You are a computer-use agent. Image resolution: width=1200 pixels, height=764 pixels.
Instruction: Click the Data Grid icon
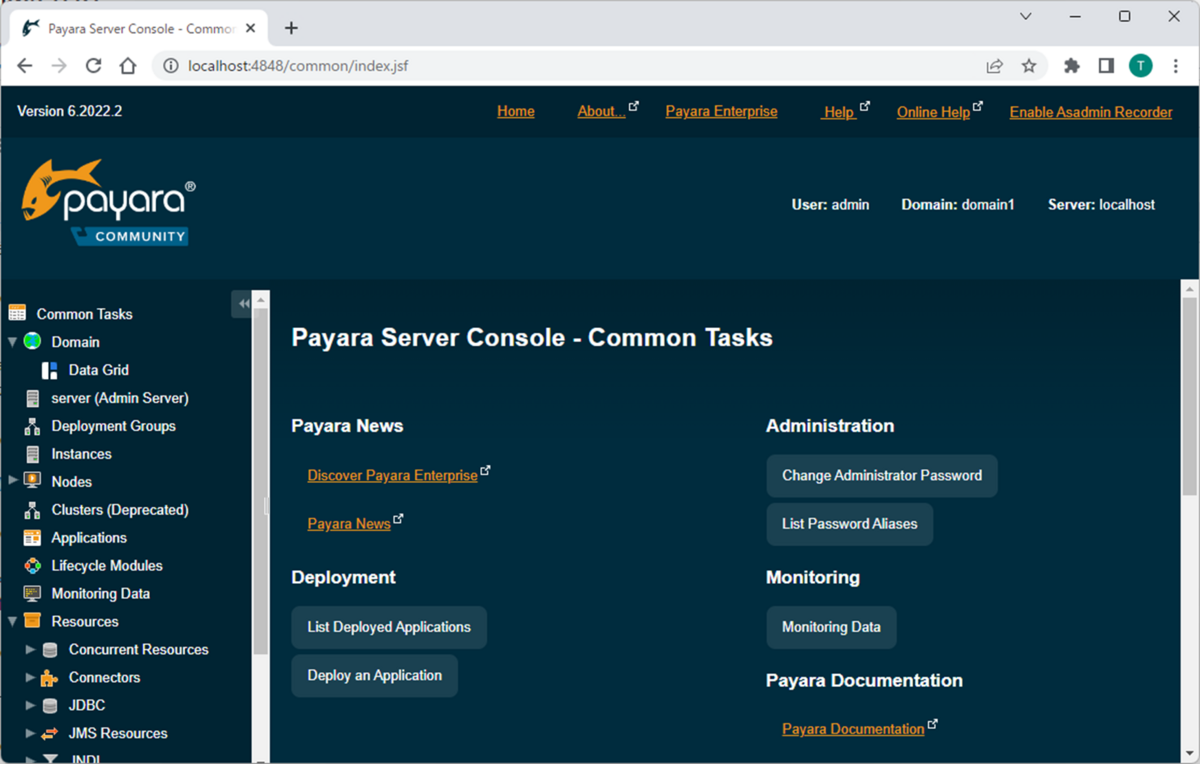pos(49,370)
